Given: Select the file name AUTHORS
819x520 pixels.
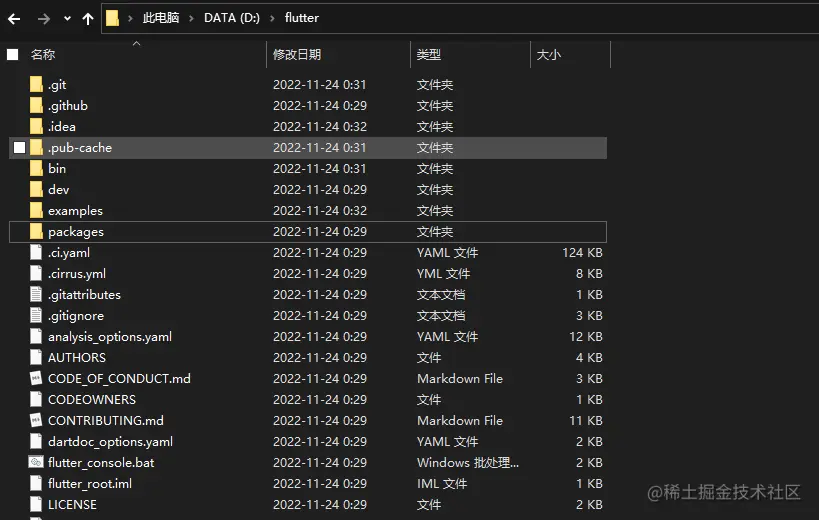Looking at the screenshot, I should 77,358.
